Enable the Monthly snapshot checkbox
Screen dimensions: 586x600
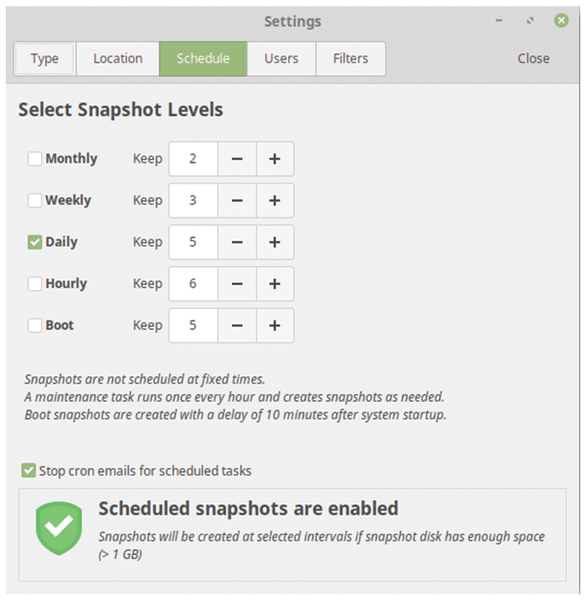(35, 159)
